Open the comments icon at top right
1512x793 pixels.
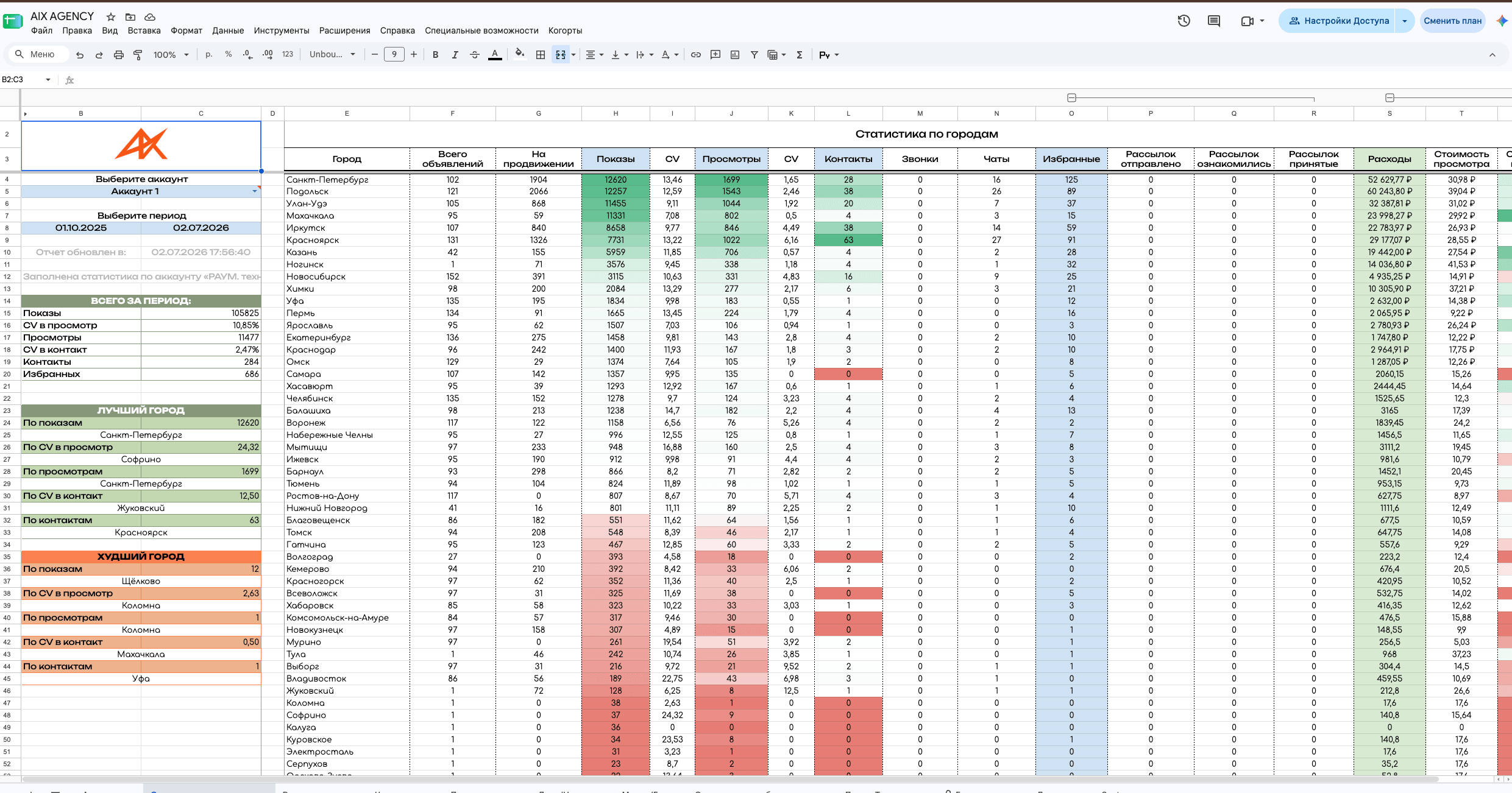point(1214,21)
